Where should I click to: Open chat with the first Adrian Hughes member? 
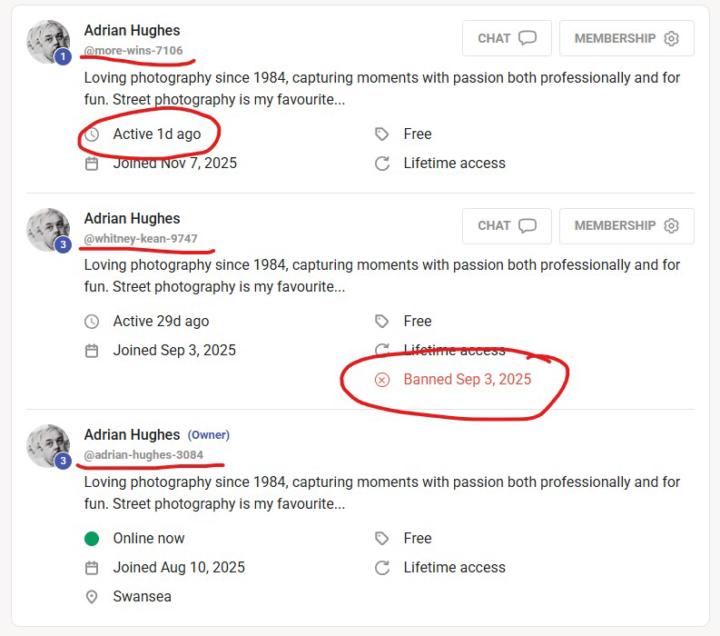pos(506,38)
